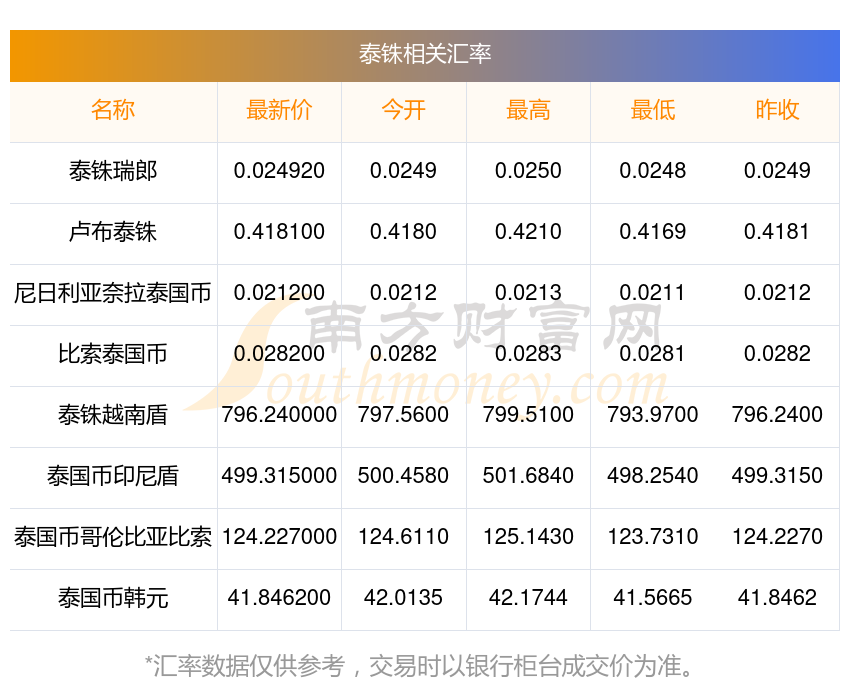Click the 汇率数据仅供参考 disclaimer text

418,666
